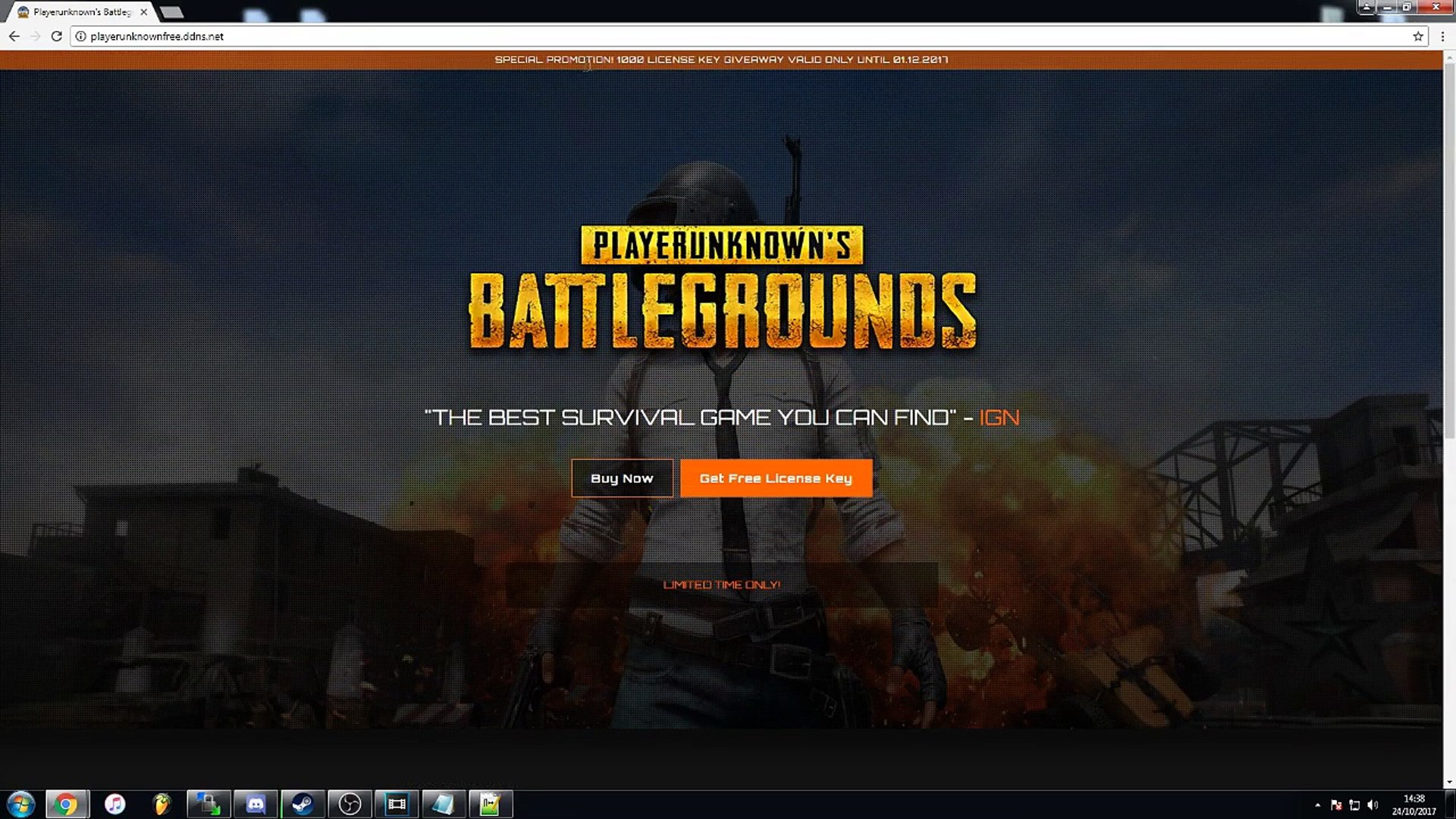This screenshot has width=1456, height=819.
Task: Bookmark page with star icon
Action: click(1417, 36)
